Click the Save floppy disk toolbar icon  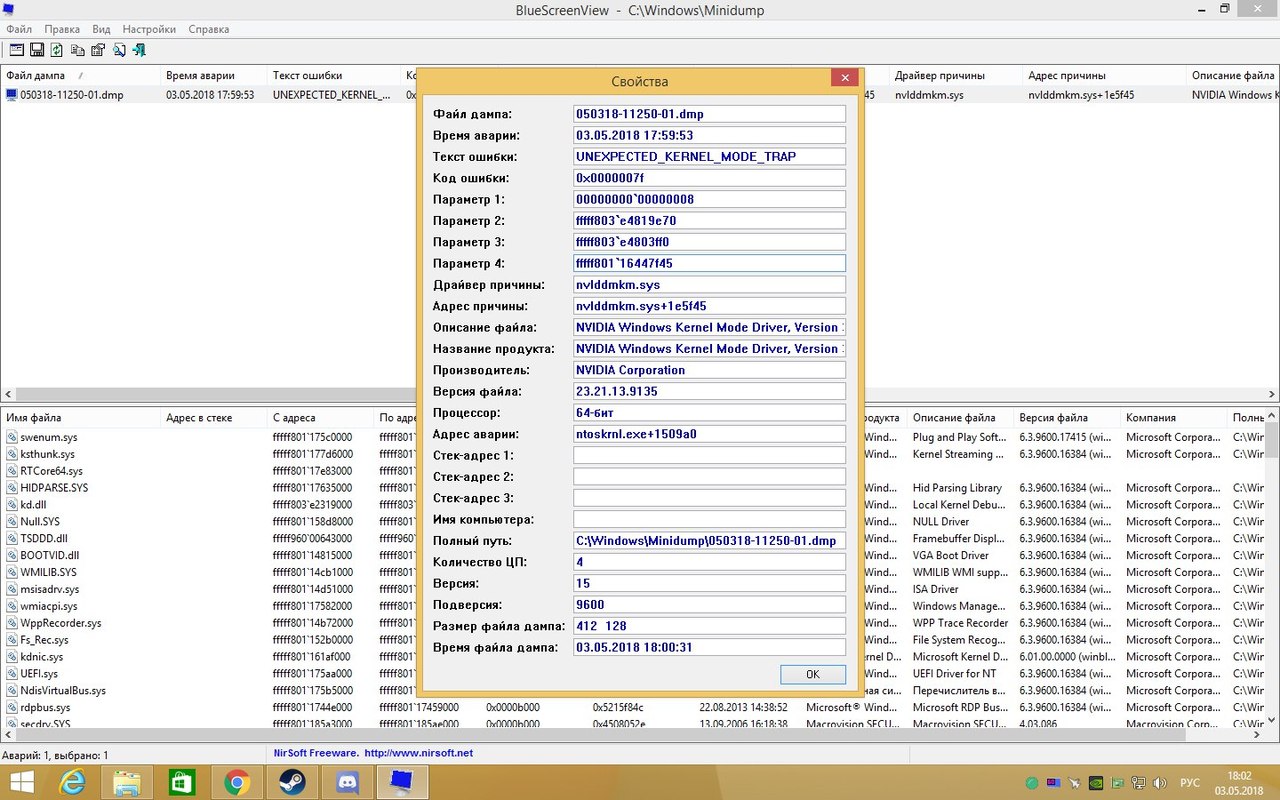pos(37,50)
